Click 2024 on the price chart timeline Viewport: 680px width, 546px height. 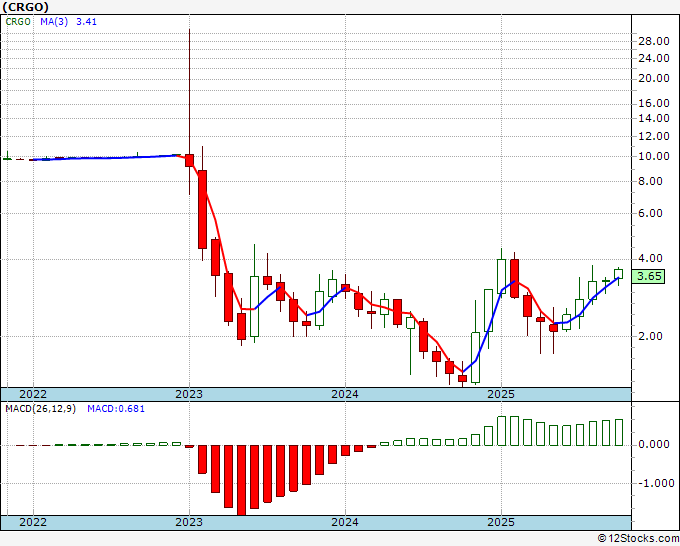345,394
